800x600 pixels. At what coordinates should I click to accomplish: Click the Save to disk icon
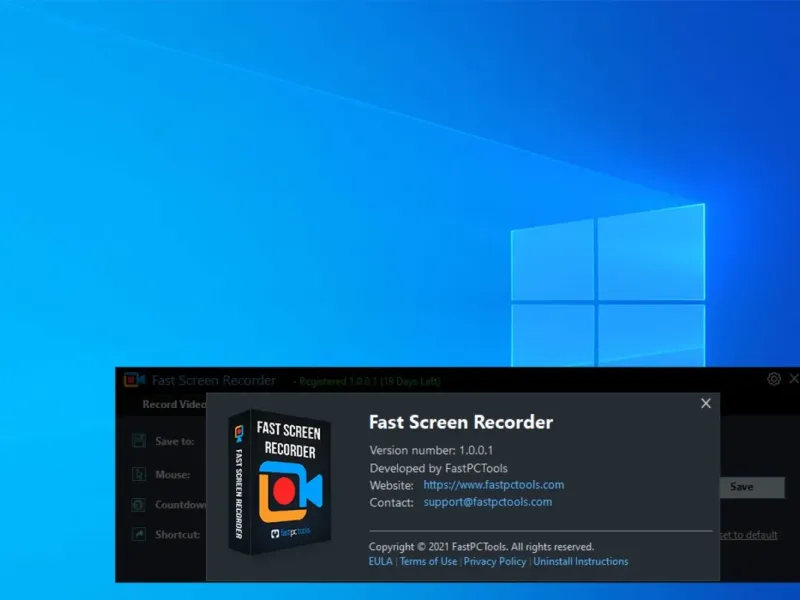pyautogui.click(x=139, y=441)
